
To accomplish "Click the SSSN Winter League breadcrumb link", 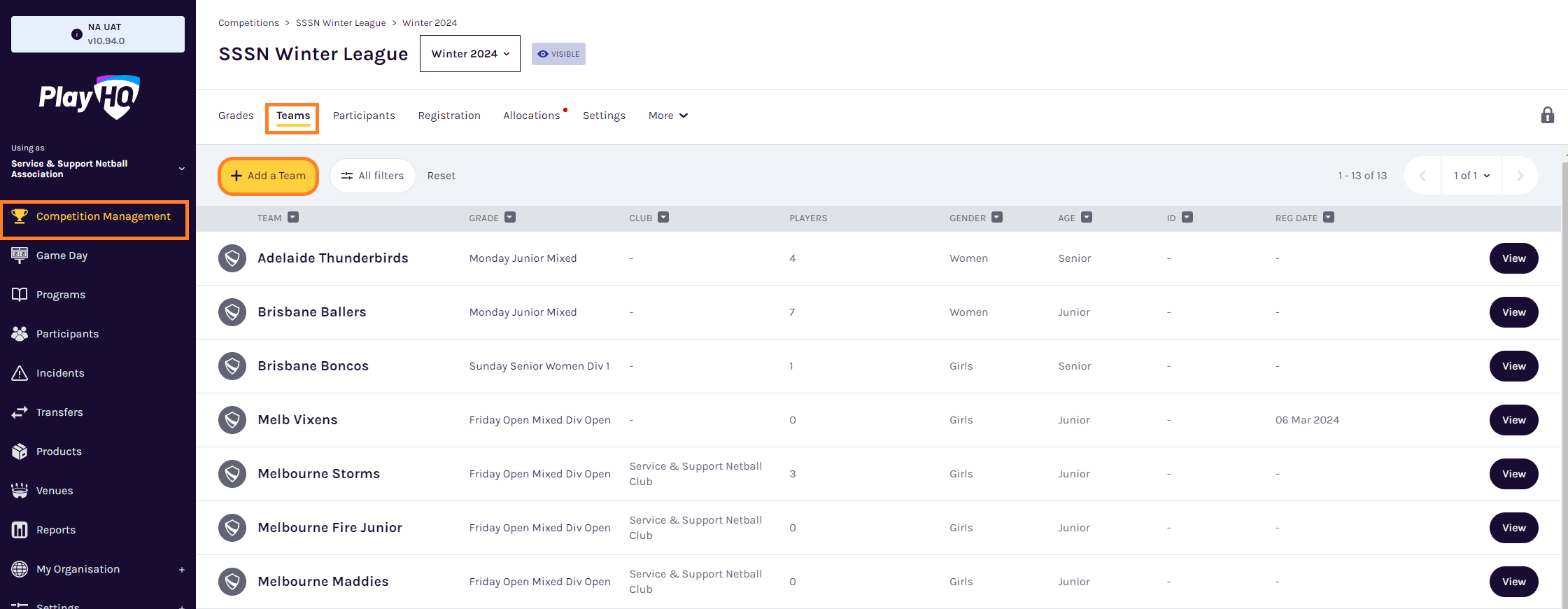I will [341, 23].
